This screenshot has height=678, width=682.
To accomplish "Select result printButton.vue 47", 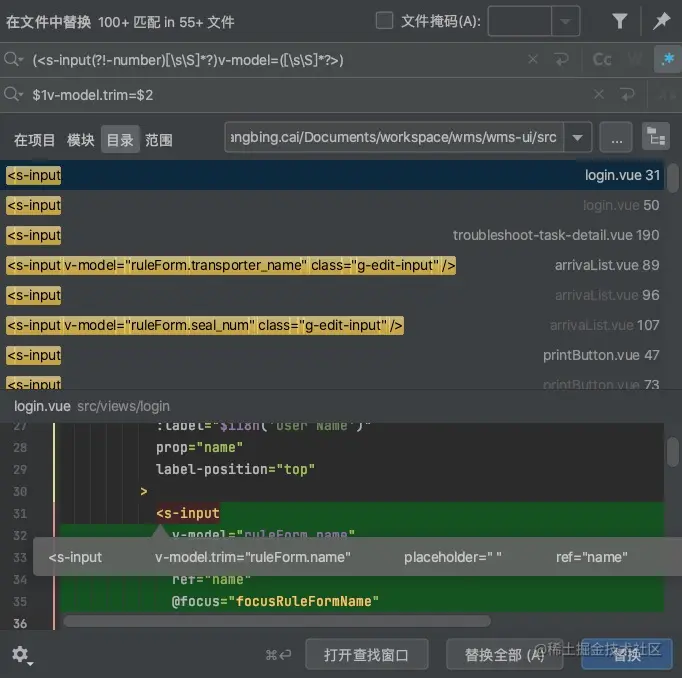I will tap(332, 355).
